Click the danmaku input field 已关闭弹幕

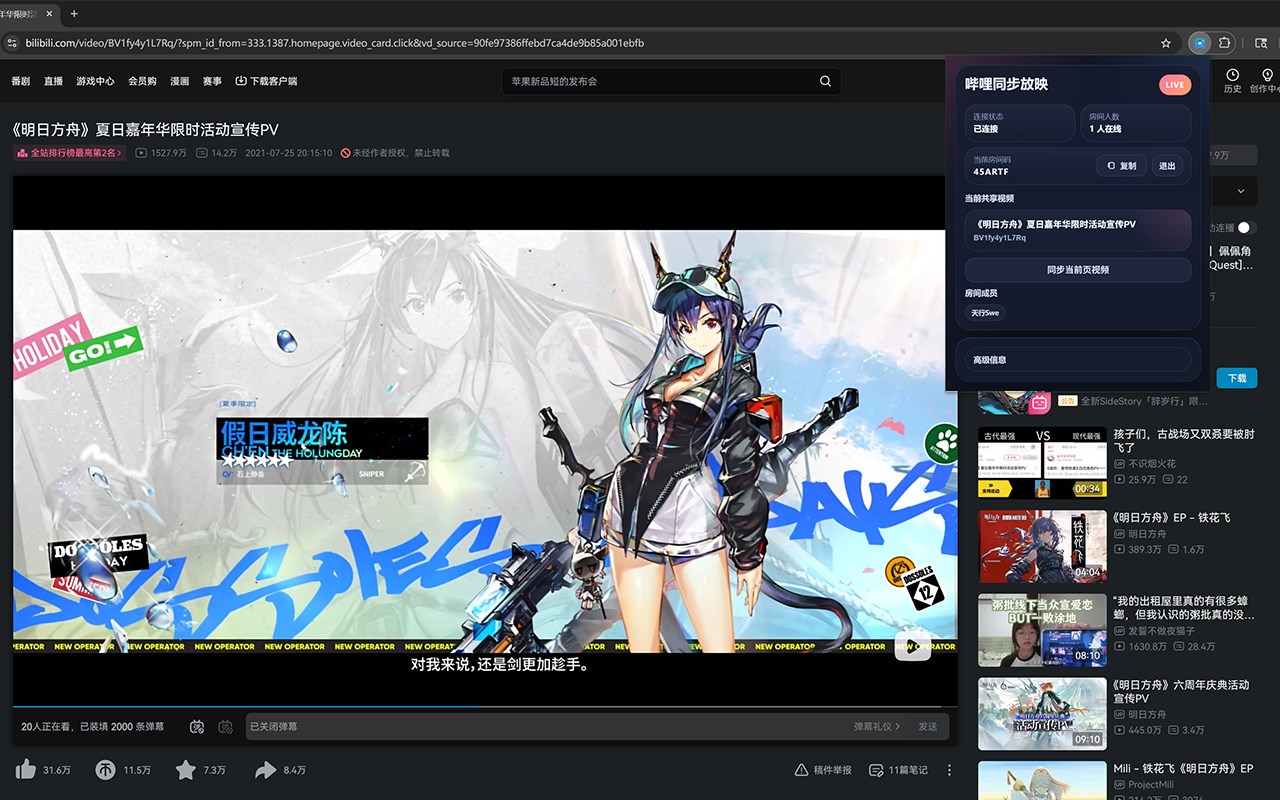tap(545, 726)
